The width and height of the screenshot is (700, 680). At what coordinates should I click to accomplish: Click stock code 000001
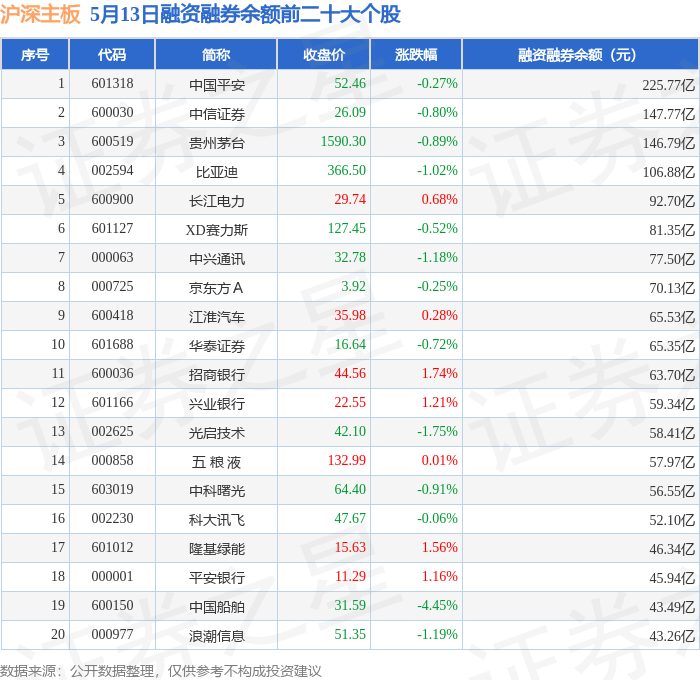pos(112,577)
